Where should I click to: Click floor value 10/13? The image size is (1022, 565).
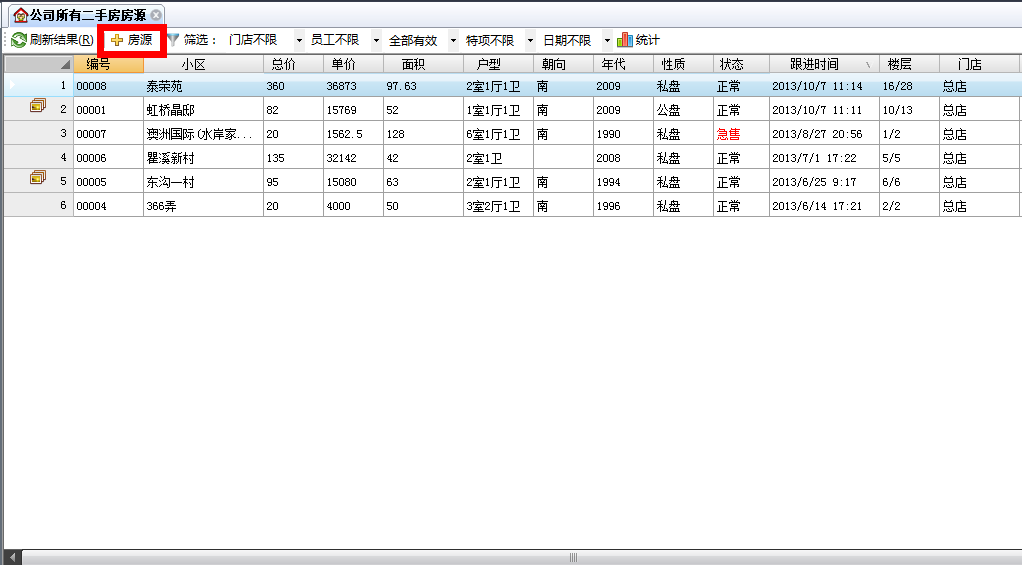click(x=909, y=110)
